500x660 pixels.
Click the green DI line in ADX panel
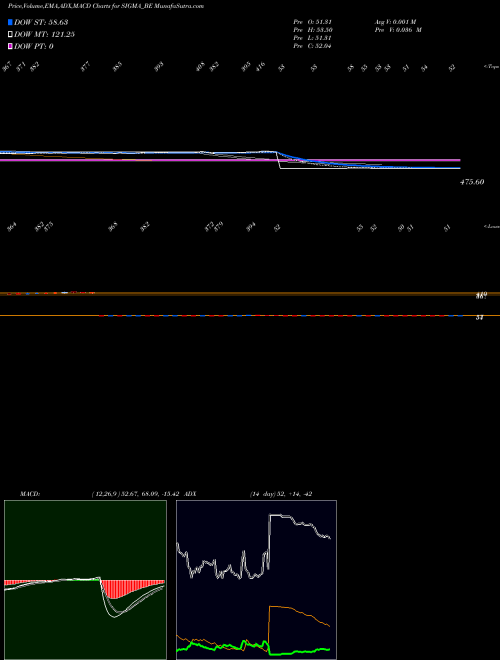[x=253, y=648]
